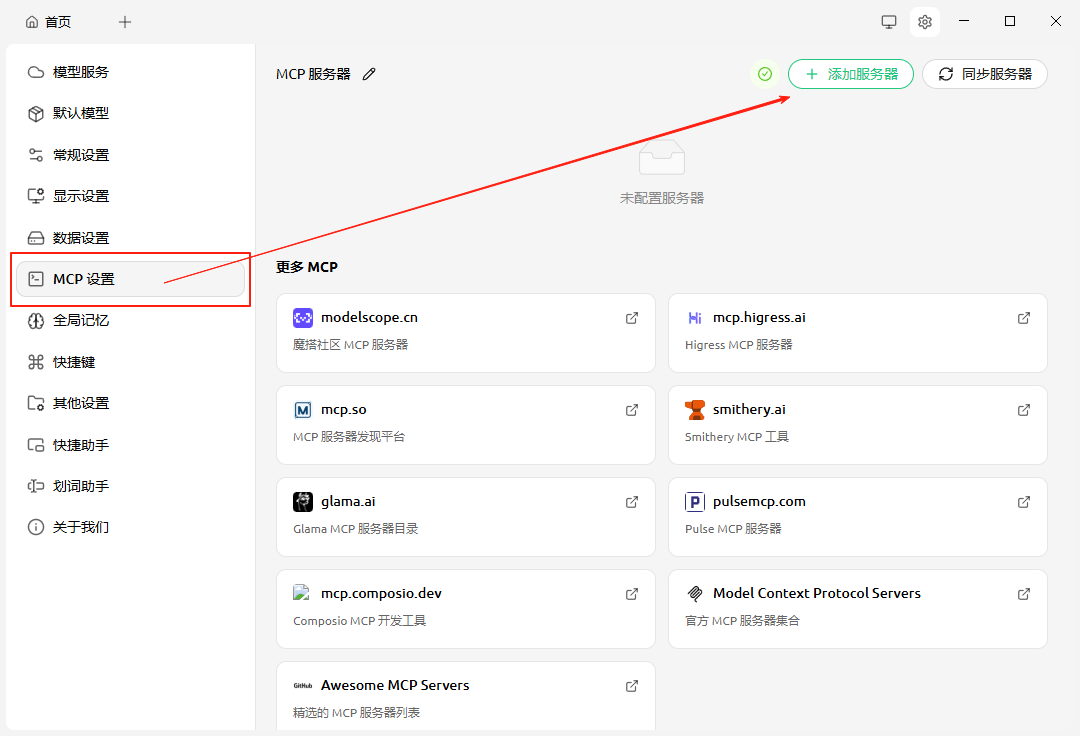Viewport: 1080px width, 736px height.
Task: Click the monitor display icon in title bar
Action: [889, 22]
